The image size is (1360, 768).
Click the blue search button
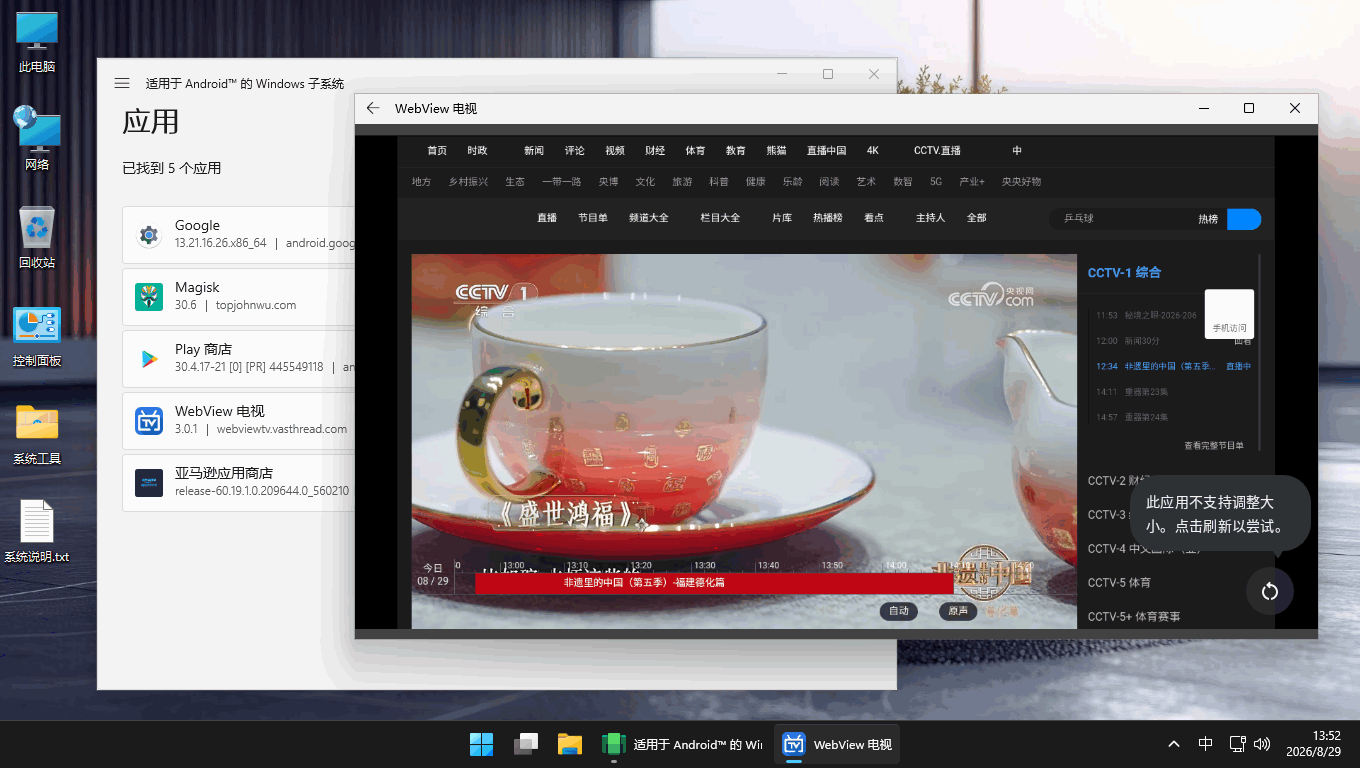coord(1244,219)
